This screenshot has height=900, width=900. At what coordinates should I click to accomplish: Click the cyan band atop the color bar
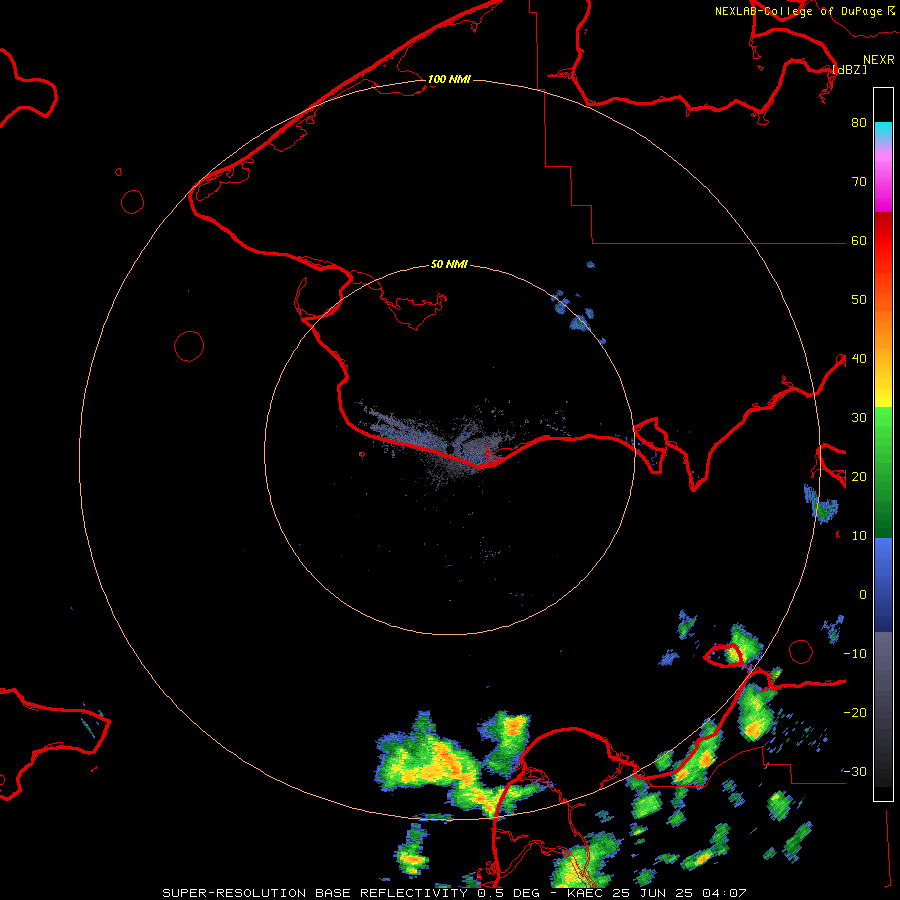click(x=883, y=131)
